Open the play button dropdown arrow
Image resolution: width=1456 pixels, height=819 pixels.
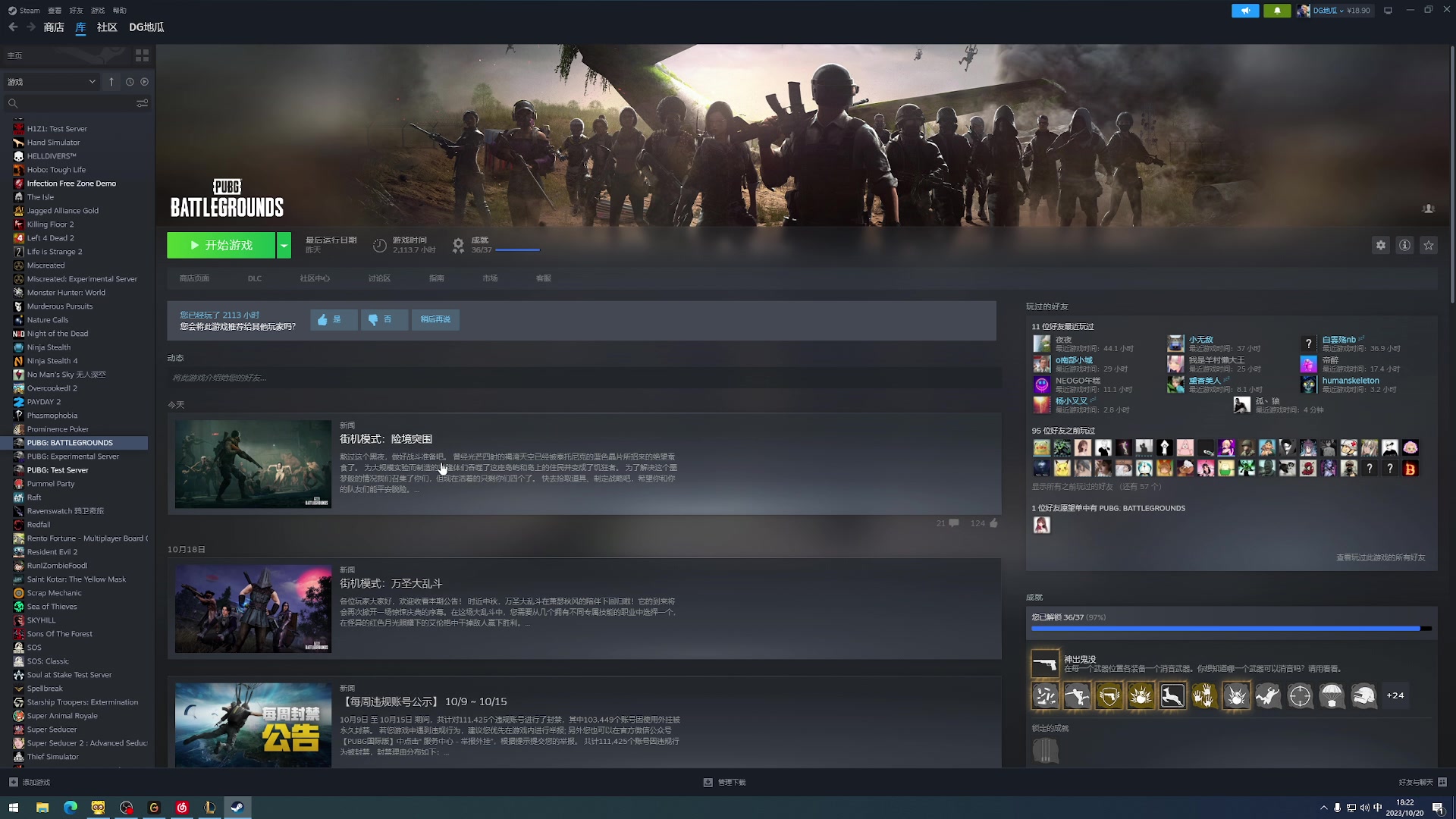(x=284, y=245)
